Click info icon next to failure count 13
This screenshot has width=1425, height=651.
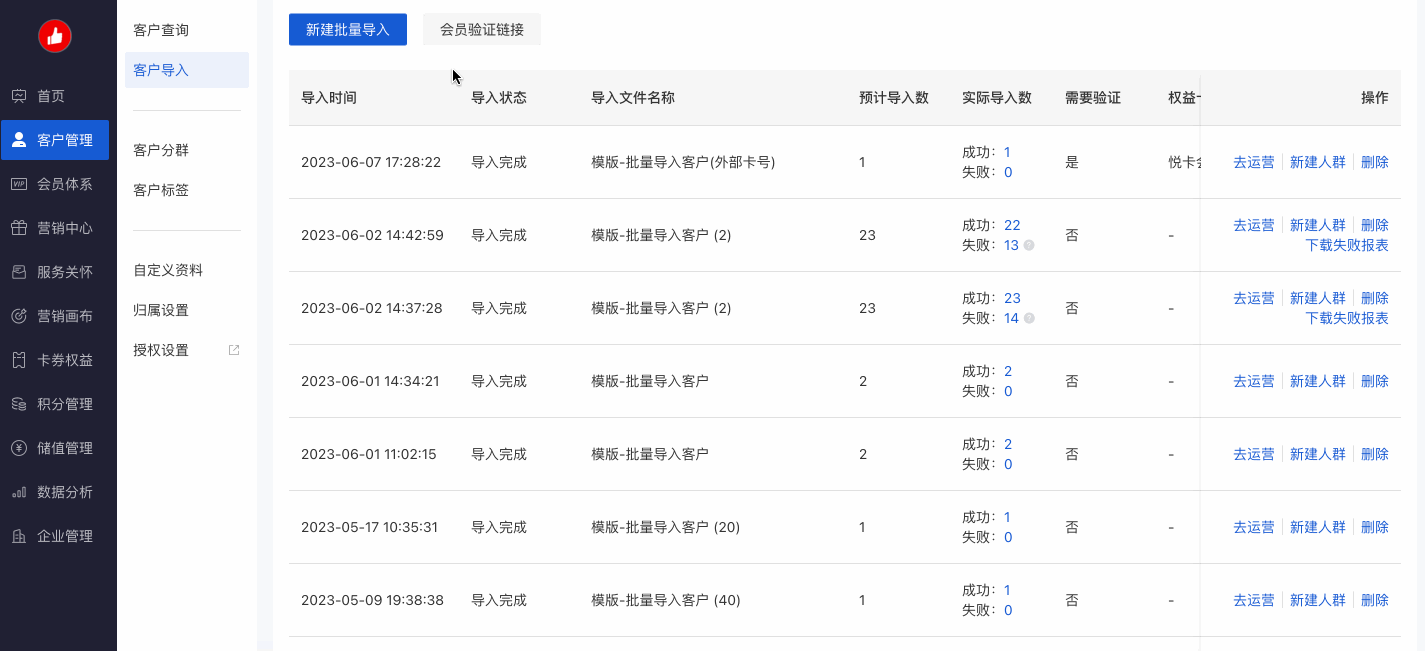click(x=1029, y=245)
